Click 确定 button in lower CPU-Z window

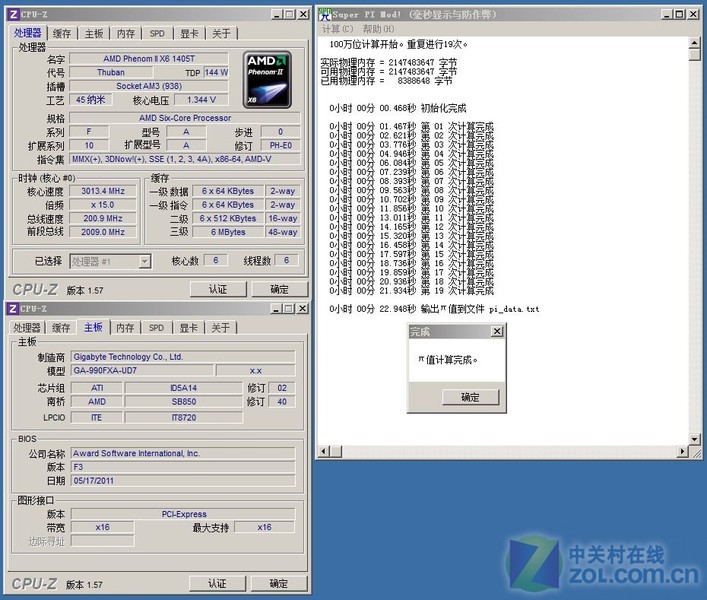[279, 583]
